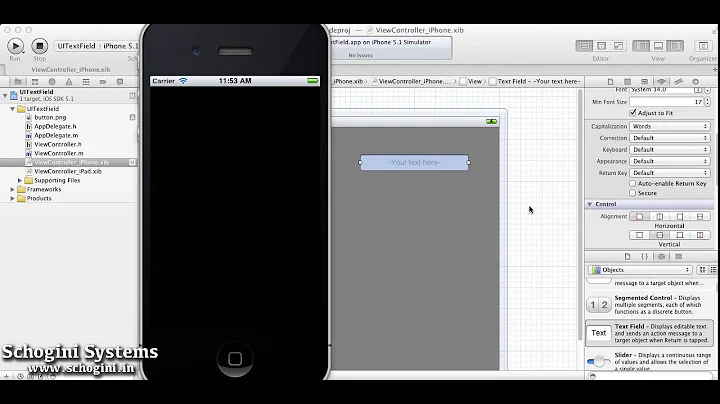Select AppDelegate.m in navigator
Viewport: 720px width, 404px height.
click(x=56, y=135)
